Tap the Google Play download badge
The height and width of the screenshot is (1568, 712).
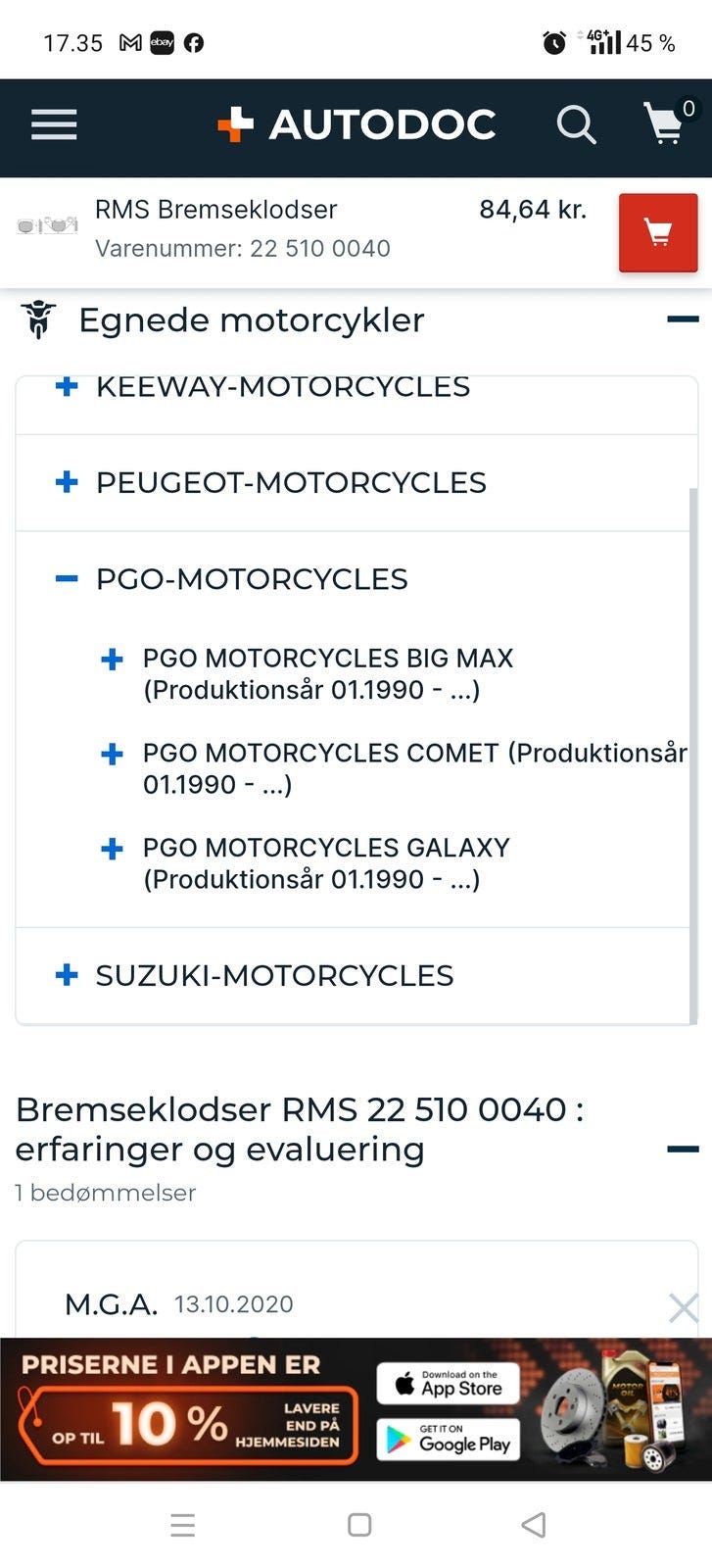click(448, 1438)
